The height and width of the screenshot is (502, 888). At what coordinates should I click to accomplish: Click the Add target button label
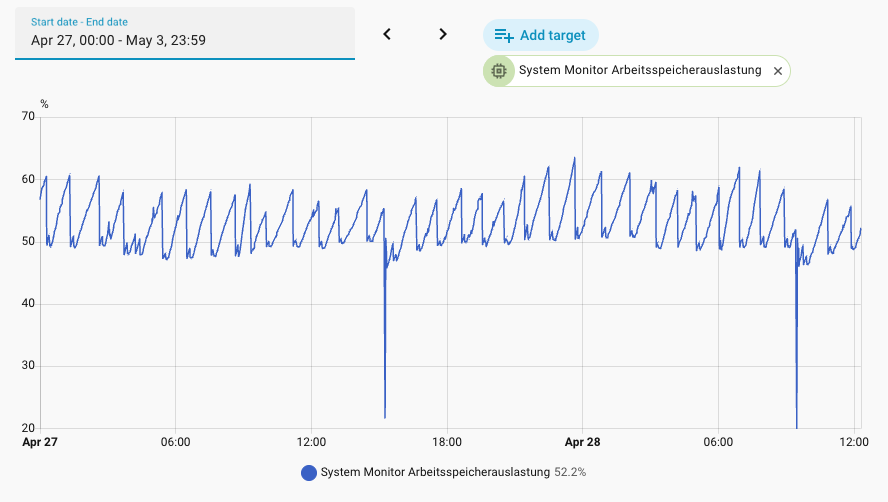(553, 35)
